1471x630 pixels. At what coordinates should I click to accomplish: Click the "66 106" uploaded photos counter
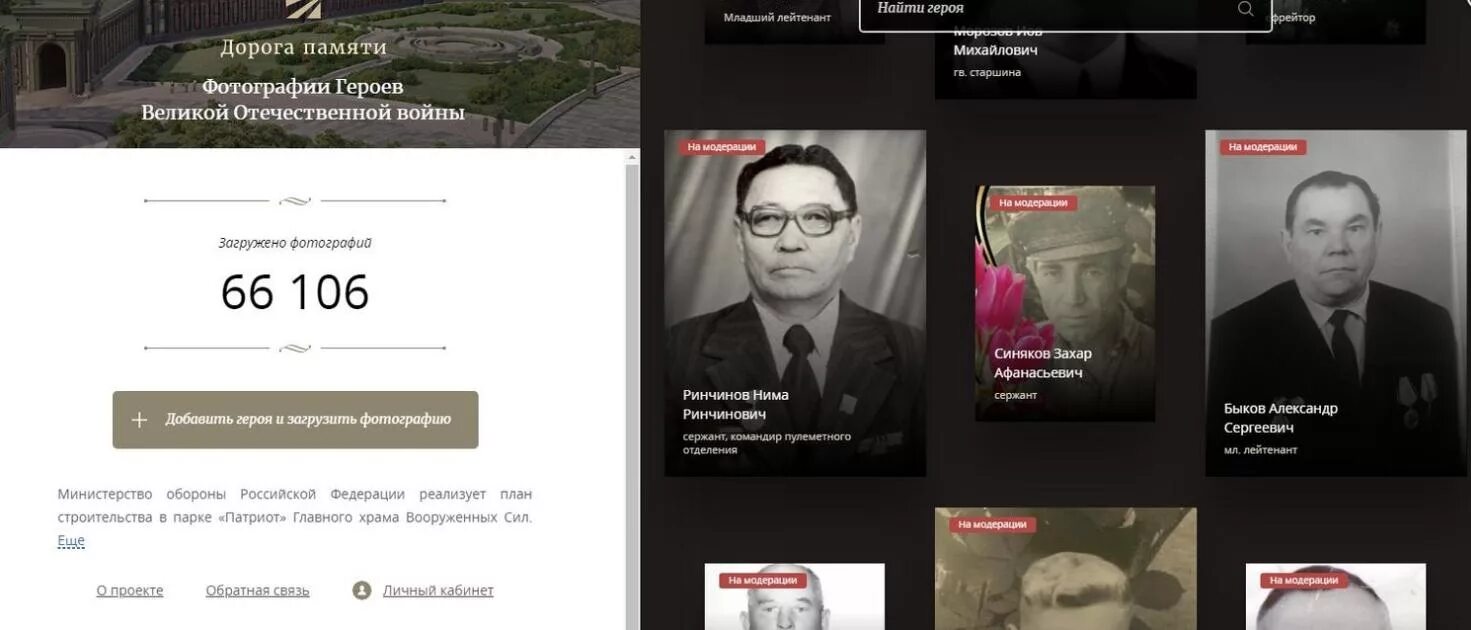(x=295, y=293)
